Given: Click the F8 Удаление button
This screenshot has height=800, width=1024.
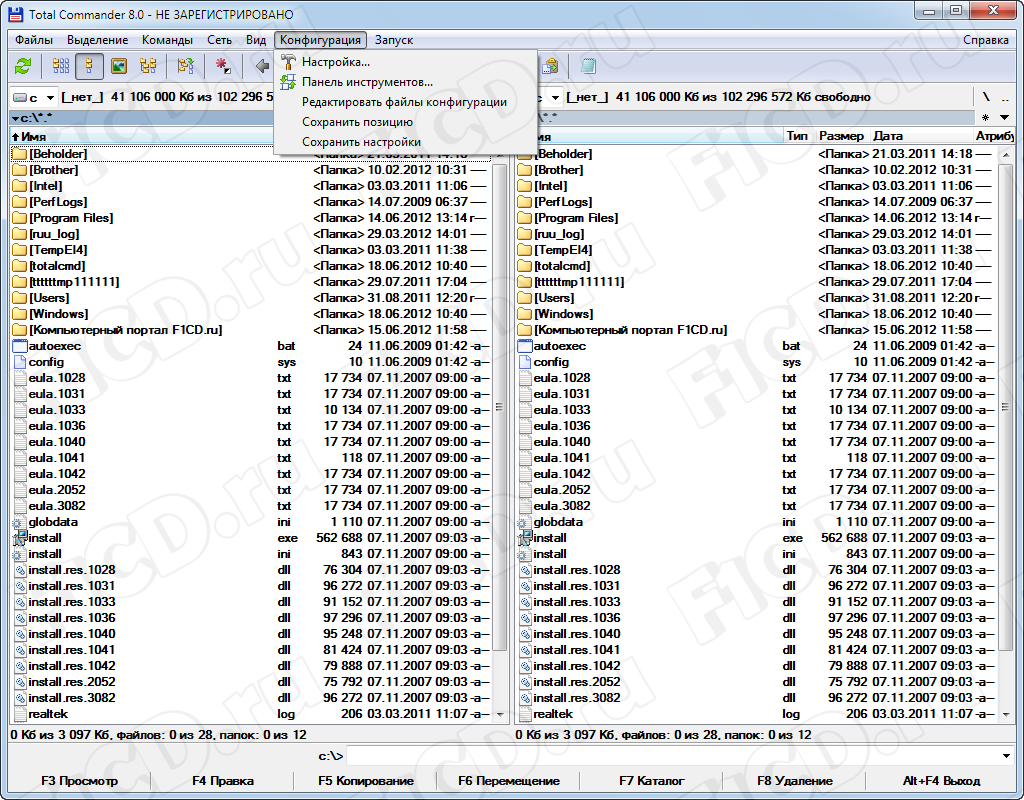Looking at the screenshot, I should point(795,781).
